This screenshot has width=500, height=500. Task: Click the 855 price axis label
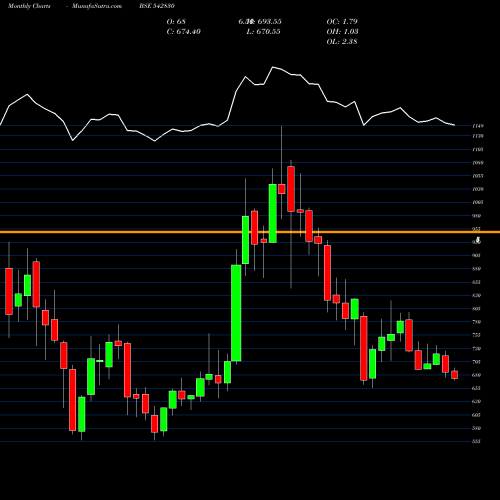tap(476, 282)
